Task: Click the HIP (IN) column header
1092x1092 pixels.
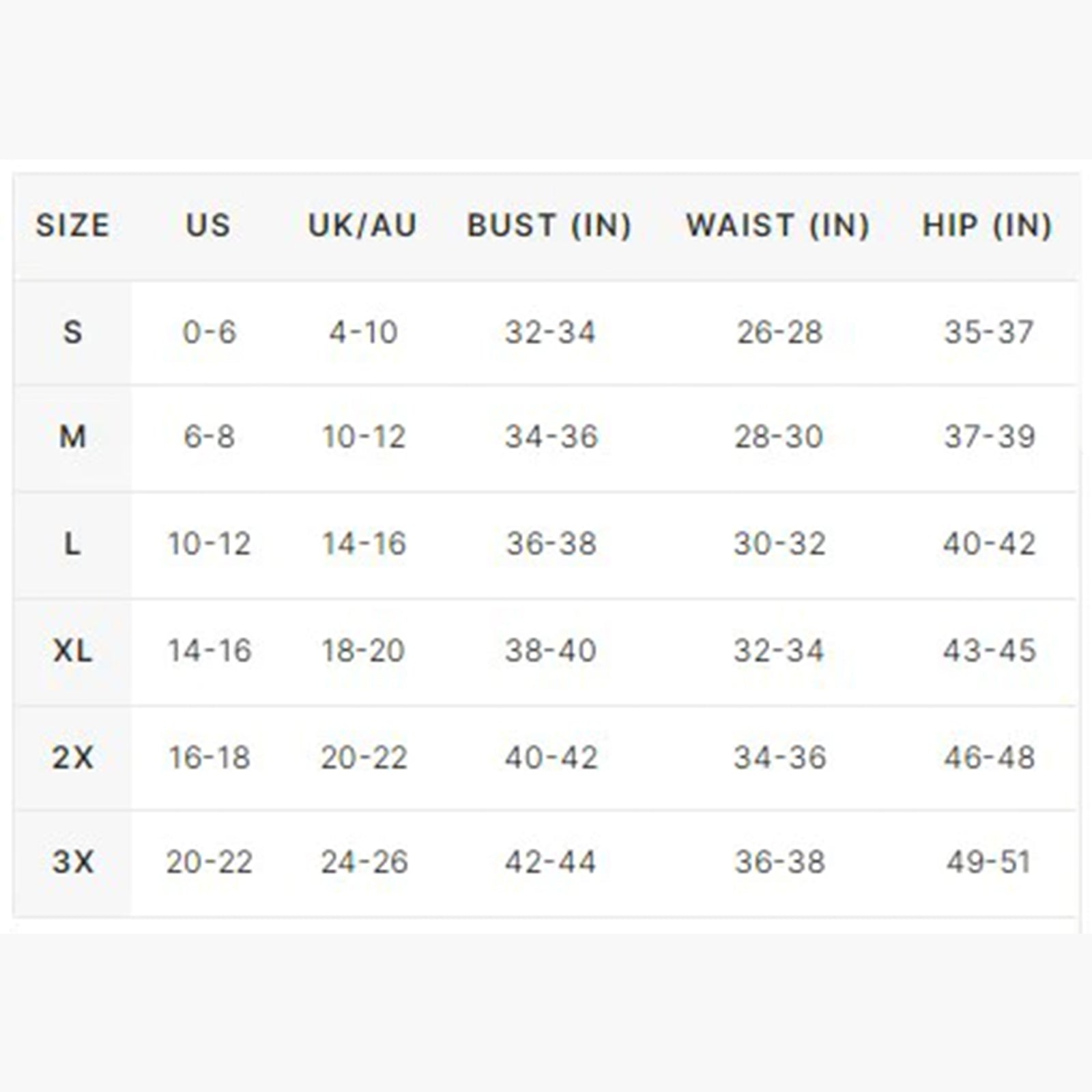Action: click(x=988, y=225)
